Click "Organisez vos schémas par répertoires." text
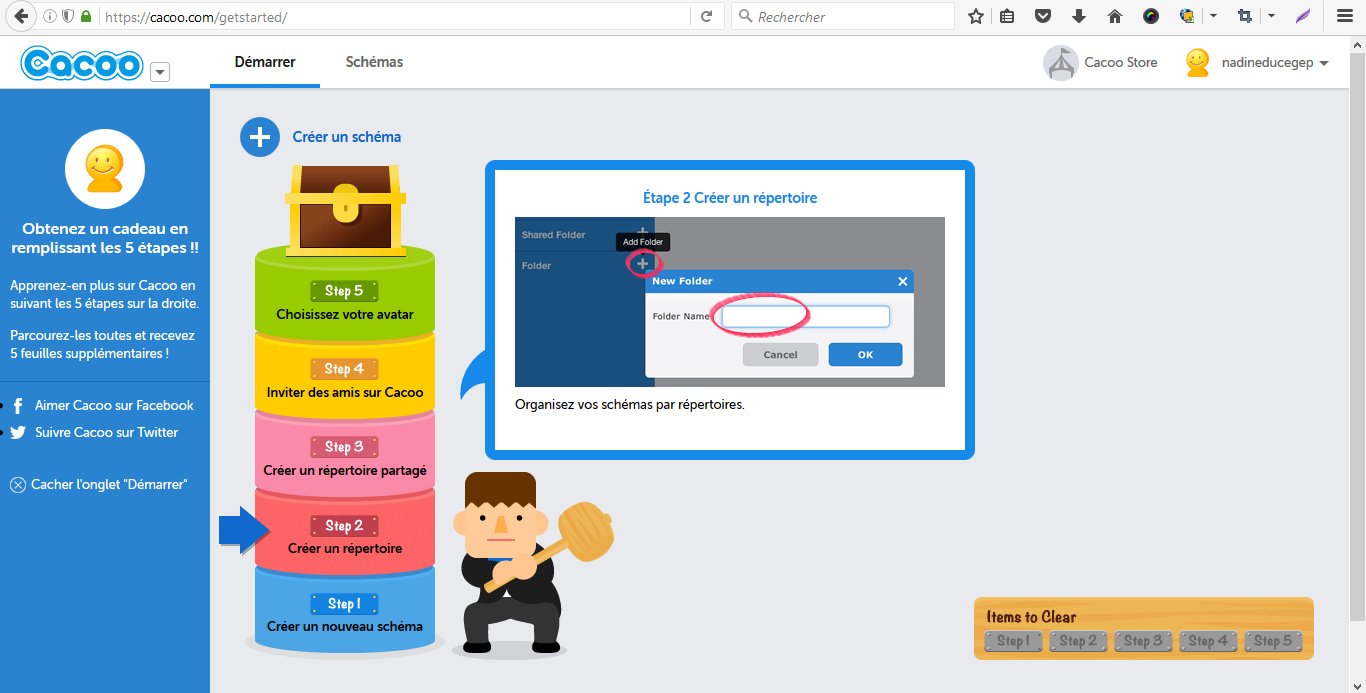Screen dimensions: 1366x693 (x=630, y=406)
